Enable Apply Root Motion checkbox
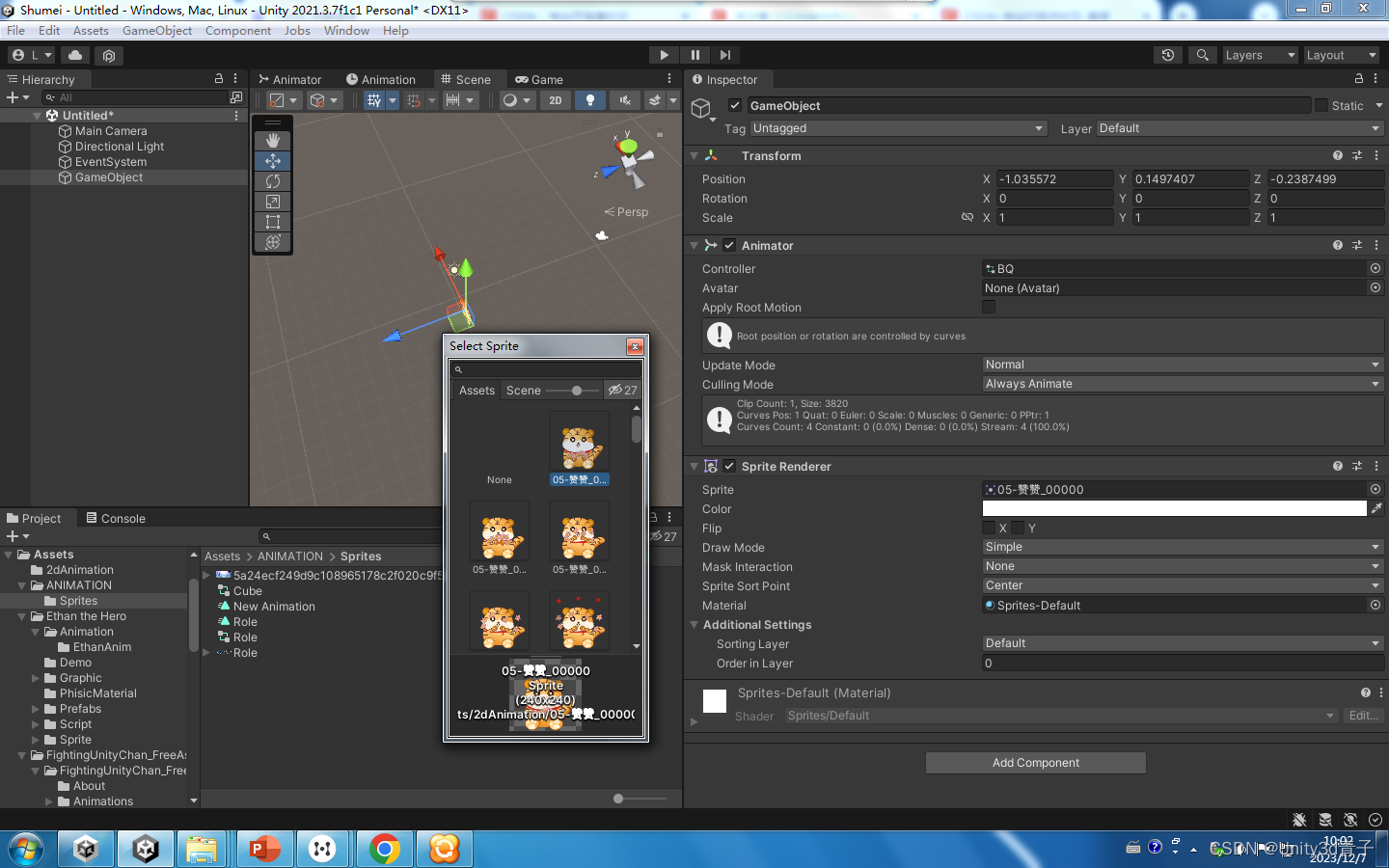This screenshot has height=868, width=1389. 989,307
